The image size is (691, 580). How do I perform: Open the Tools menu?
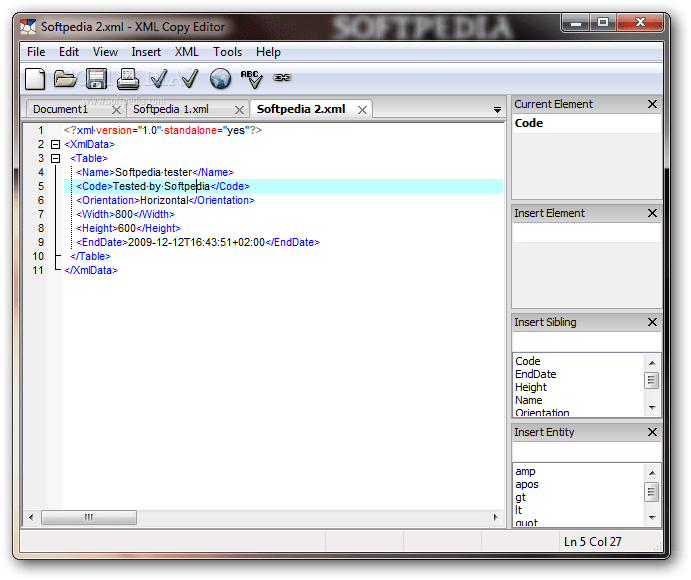coord(227,52)
